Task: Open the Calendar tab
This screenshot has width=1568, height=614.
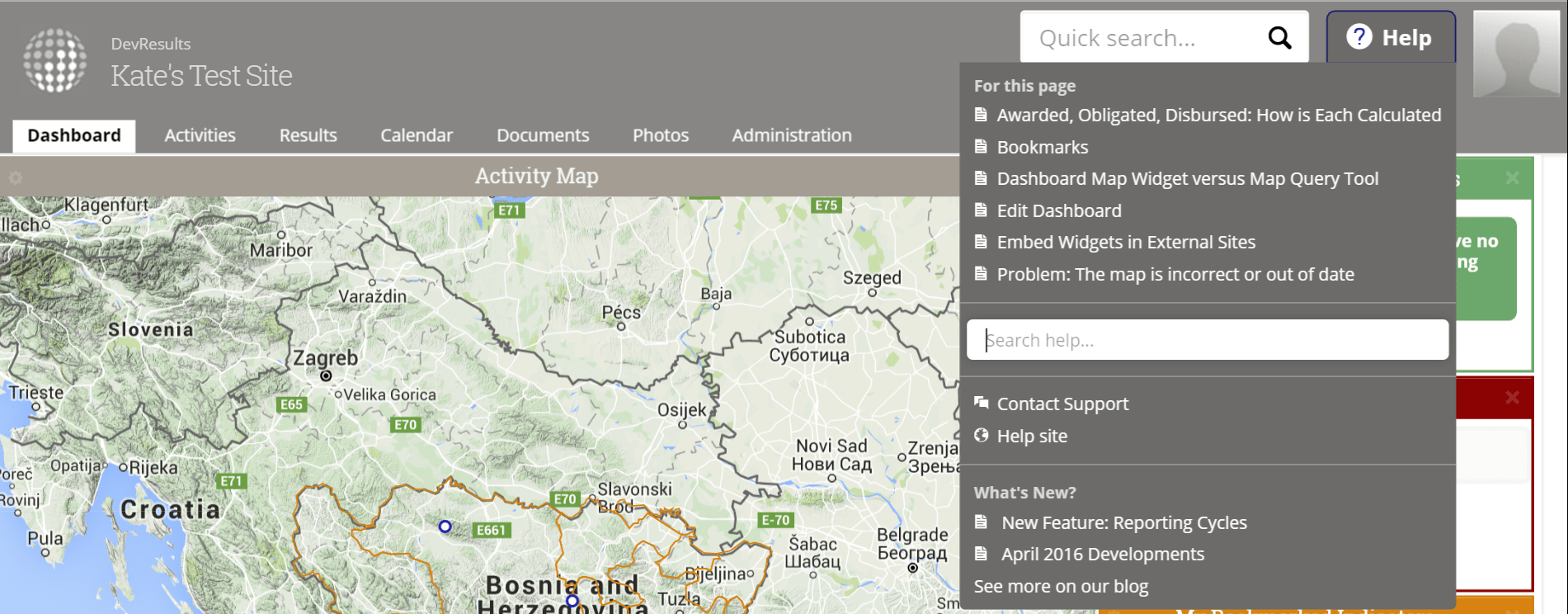Action: (417, 135)
